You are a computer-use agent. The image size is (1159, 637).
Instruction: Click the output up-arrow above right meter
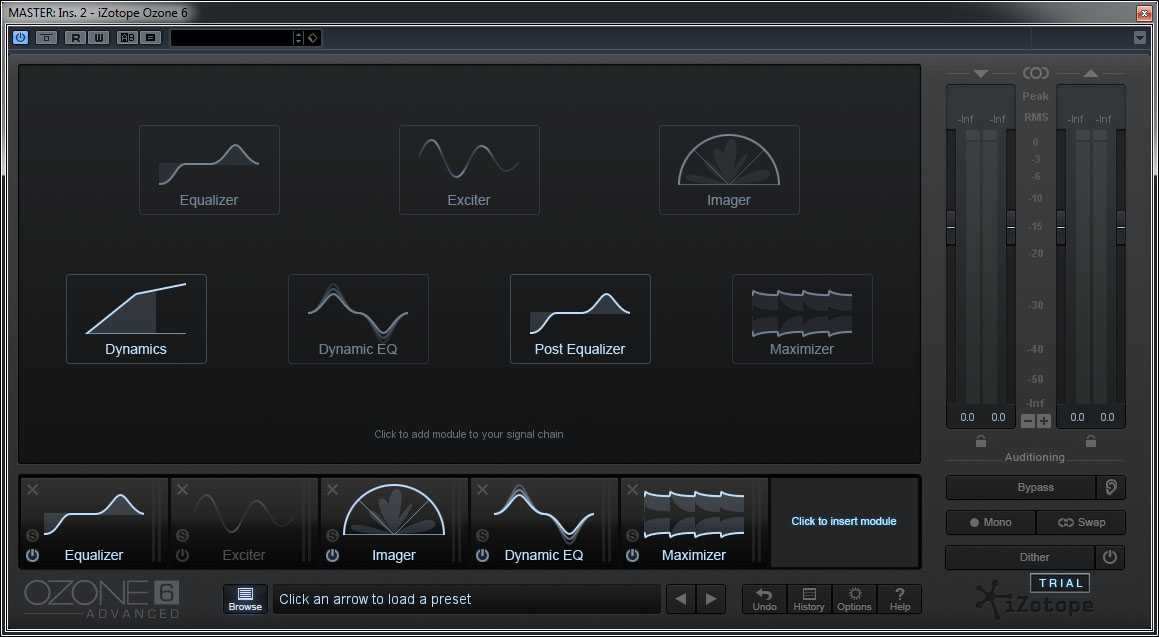coord(1091,73)
